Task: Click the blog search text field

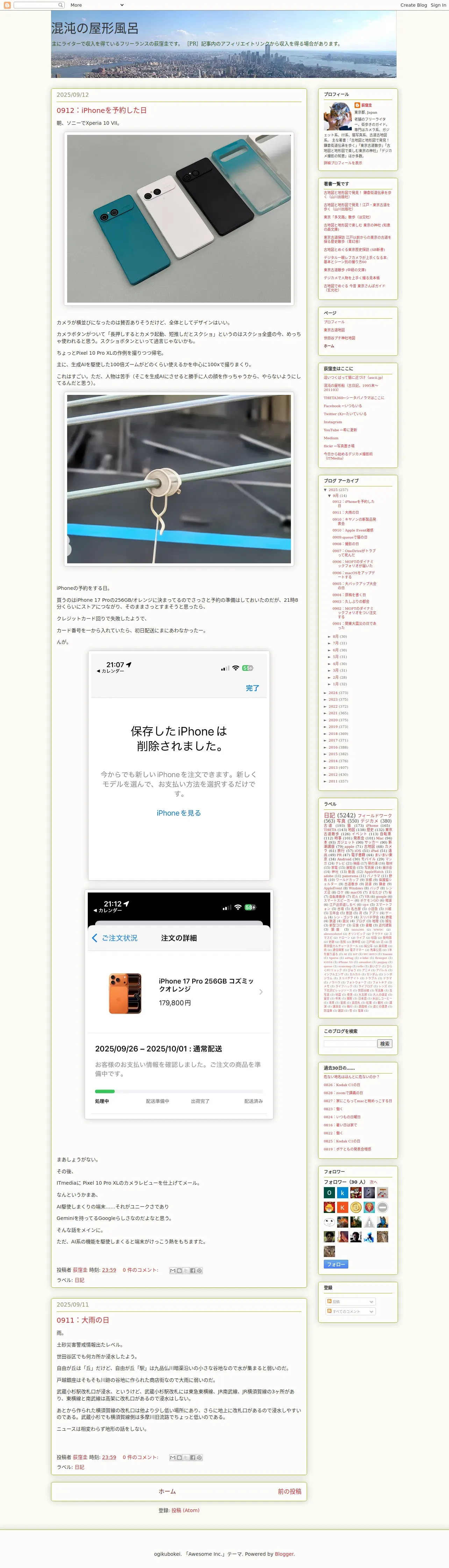Action: (350, 1043)
